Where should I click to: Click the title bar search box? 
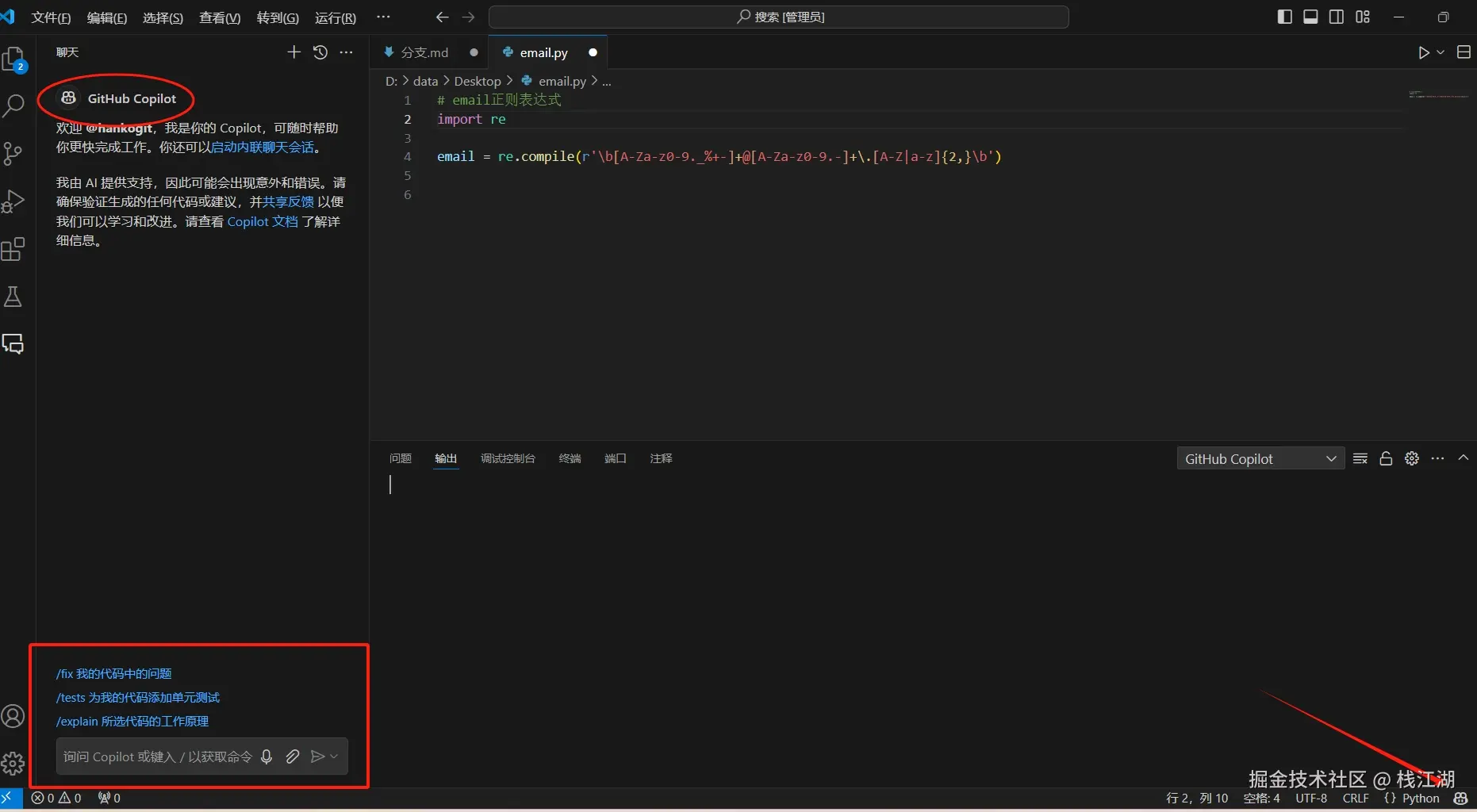[x=779, y=17]
